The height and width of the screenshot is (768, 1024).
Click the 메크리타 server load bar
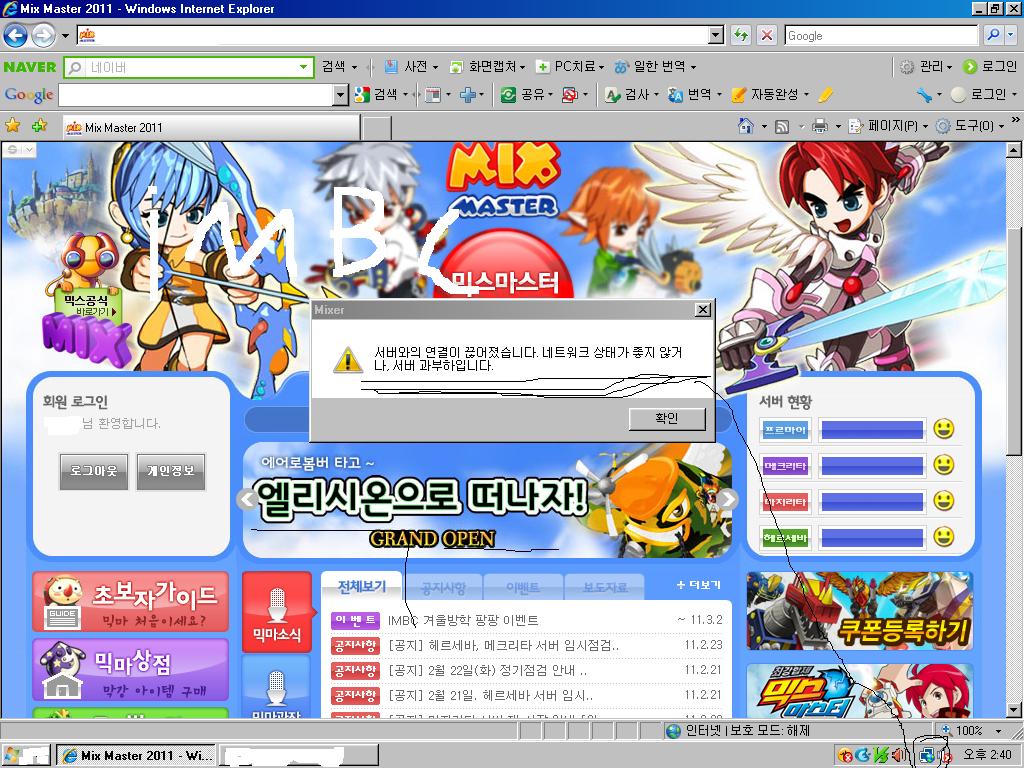click(872, 466)
